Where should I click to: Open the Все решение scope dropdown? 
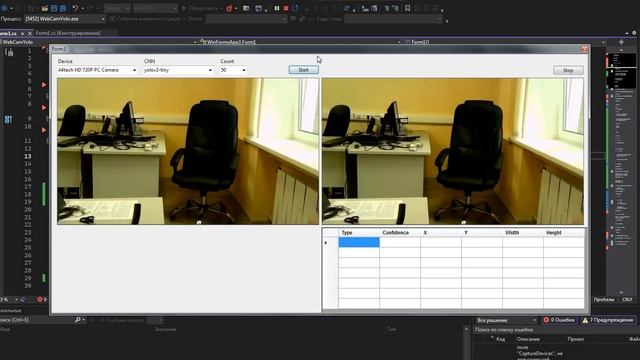(x=506, y=320)
